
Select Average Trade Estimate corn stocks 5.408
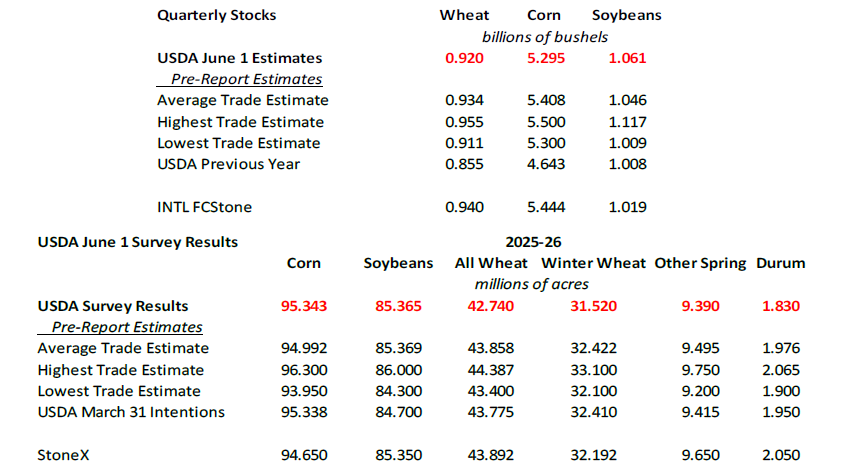click(x=546, y=100)
